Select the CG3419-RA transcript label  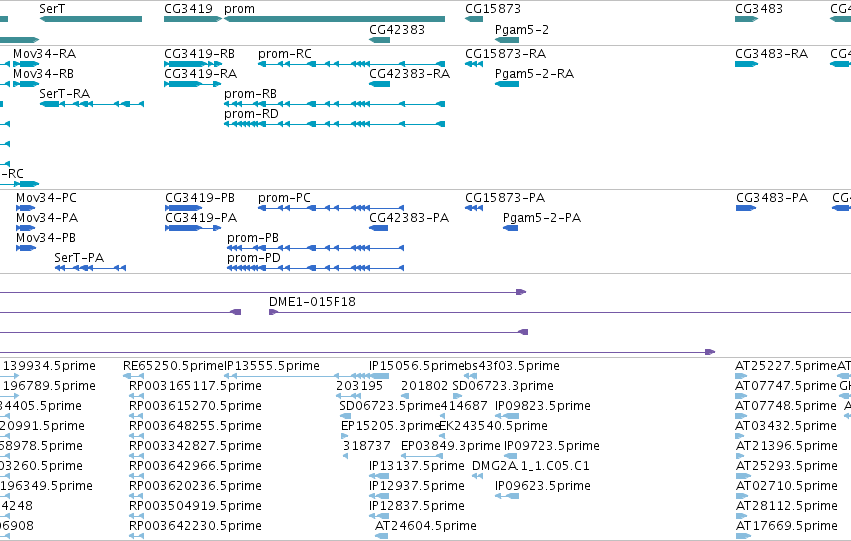[x=201, y=74]
